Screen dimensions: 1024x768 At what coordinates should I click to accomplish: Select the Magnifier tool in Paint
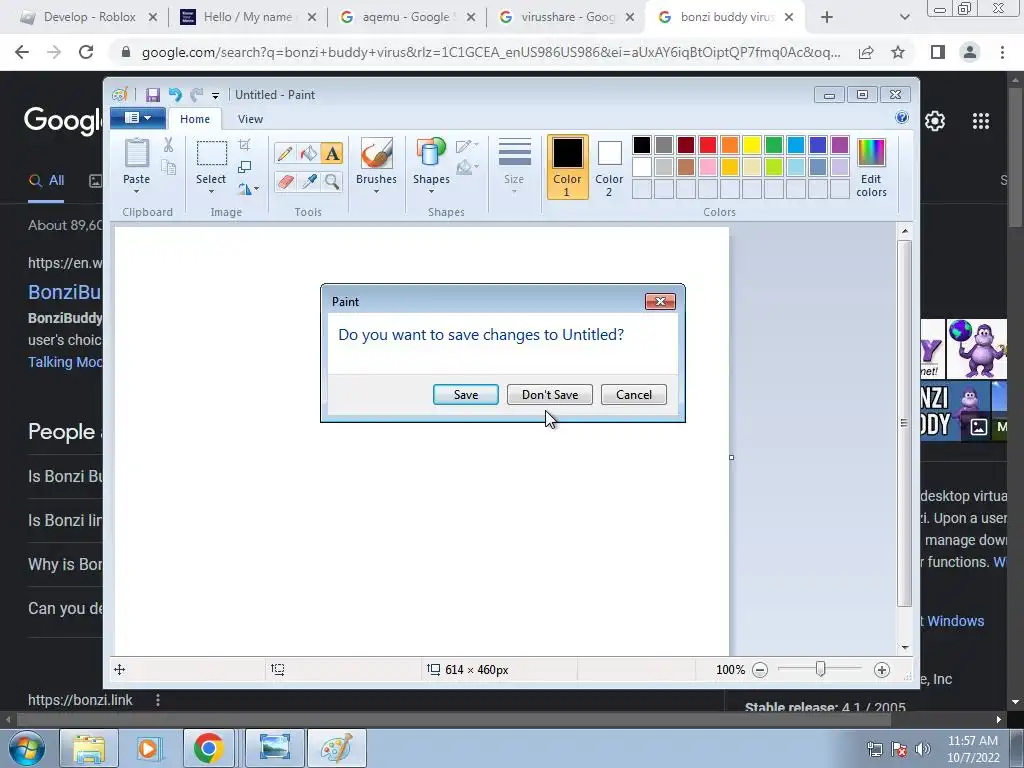point(332,181)
